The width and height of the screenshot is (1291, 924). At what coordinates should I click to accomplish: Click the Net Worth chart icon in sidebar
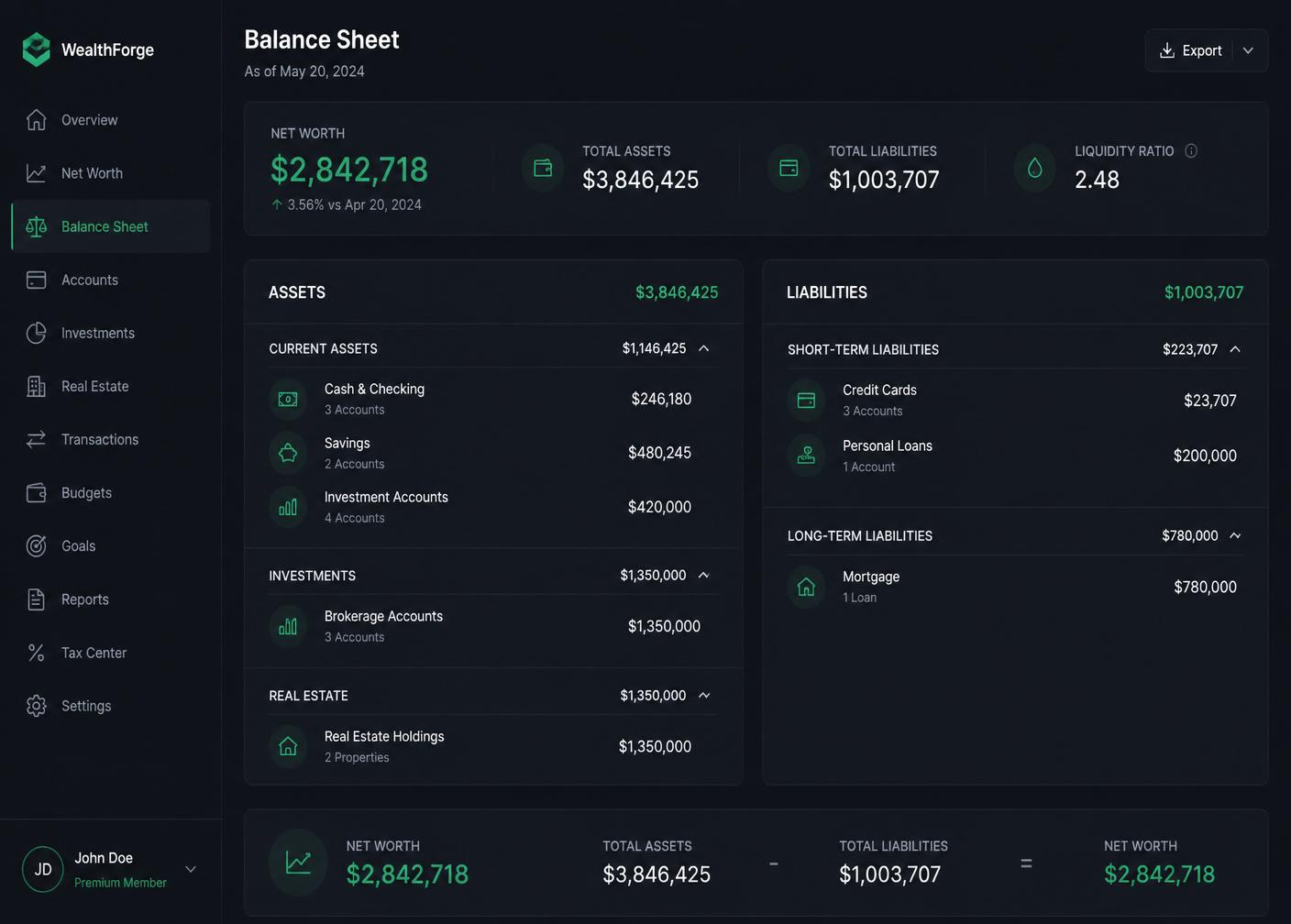(x=37, y=173)
